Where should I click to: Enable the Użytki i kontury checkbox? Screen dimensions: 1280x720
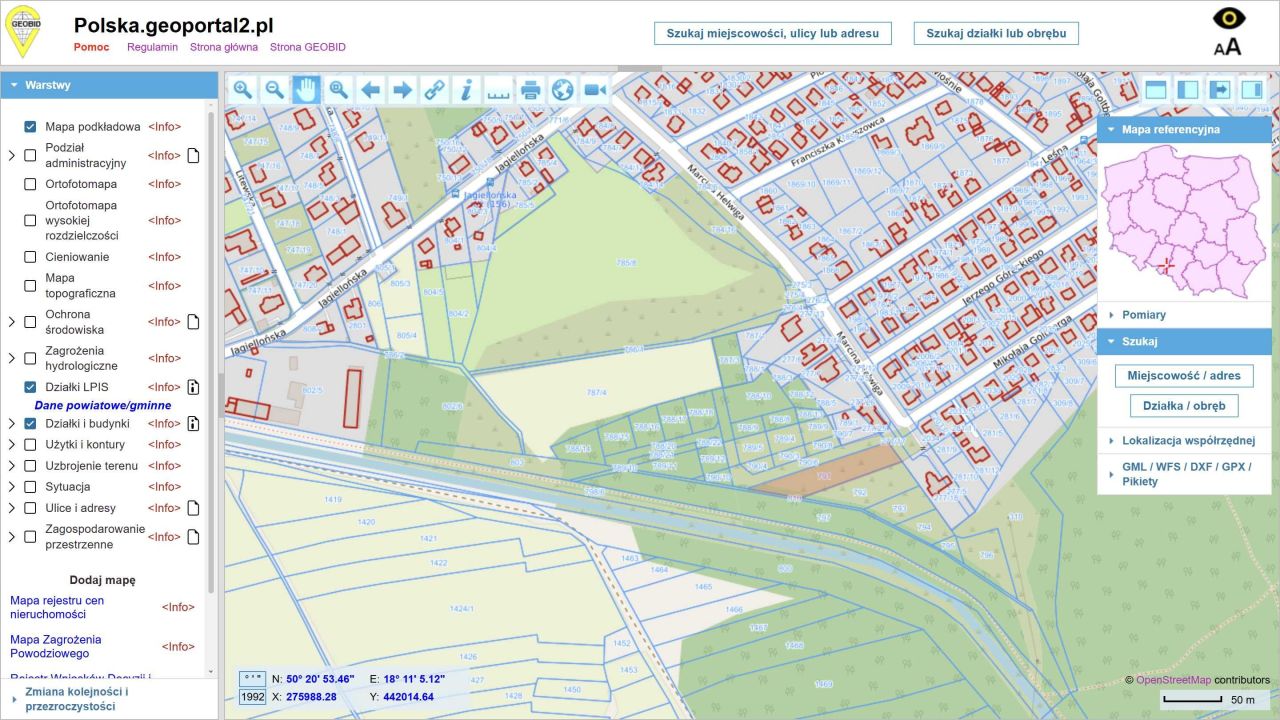(30, 444)
